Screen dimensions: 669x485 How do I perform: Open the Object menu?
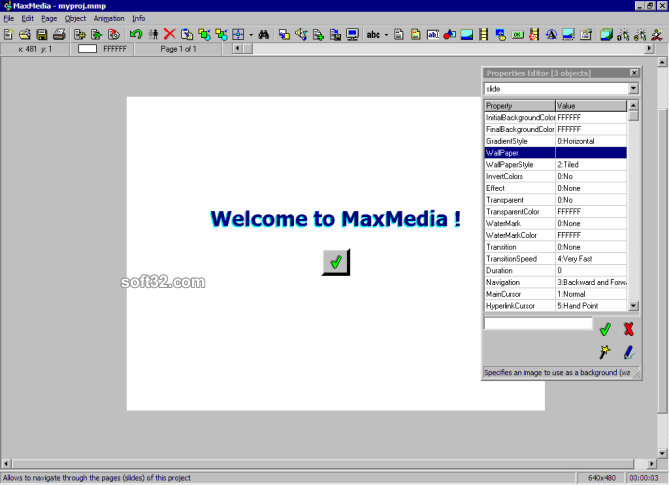(x=75, y=18)
